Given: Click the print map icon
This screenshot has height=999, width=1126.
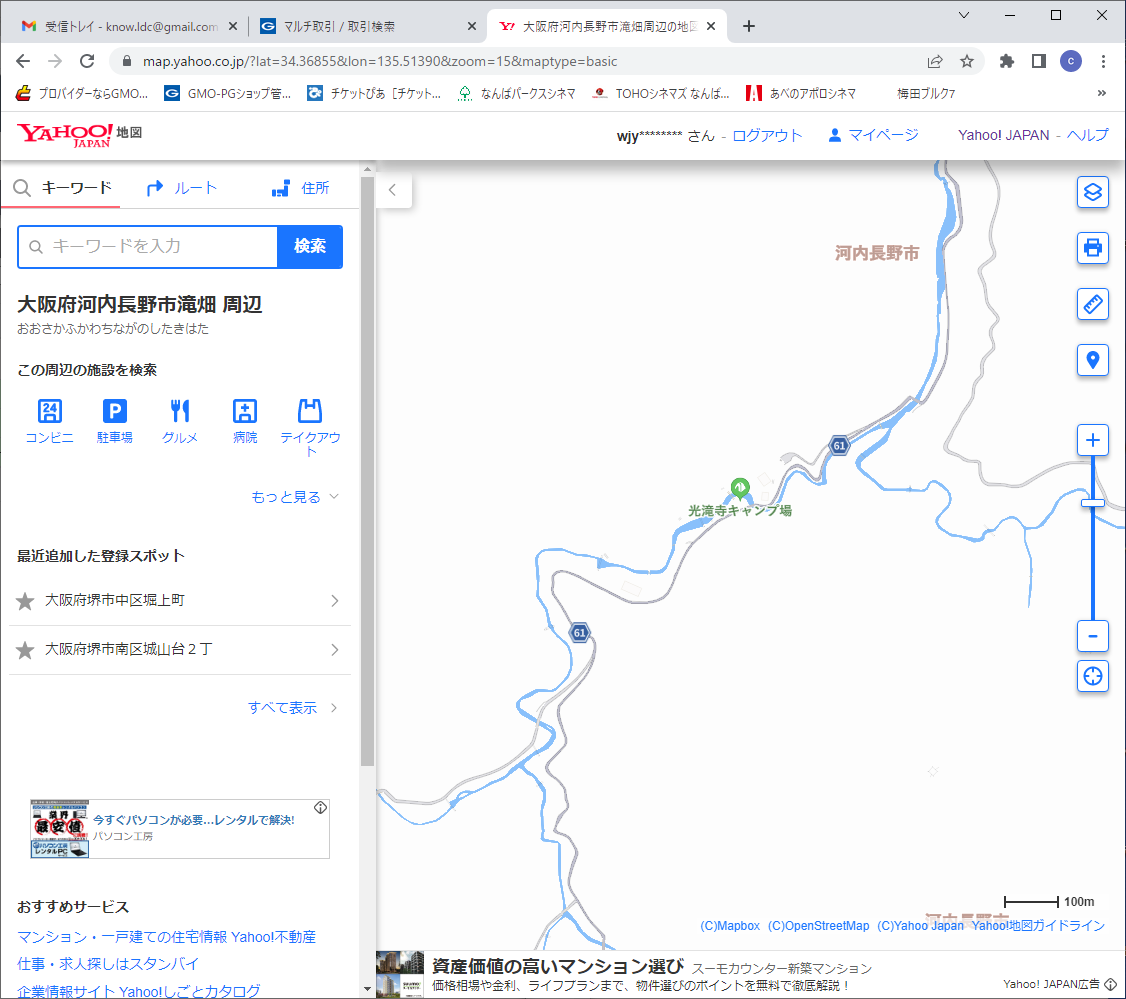Looking at the screenshot, I should tap(1093, 248).
